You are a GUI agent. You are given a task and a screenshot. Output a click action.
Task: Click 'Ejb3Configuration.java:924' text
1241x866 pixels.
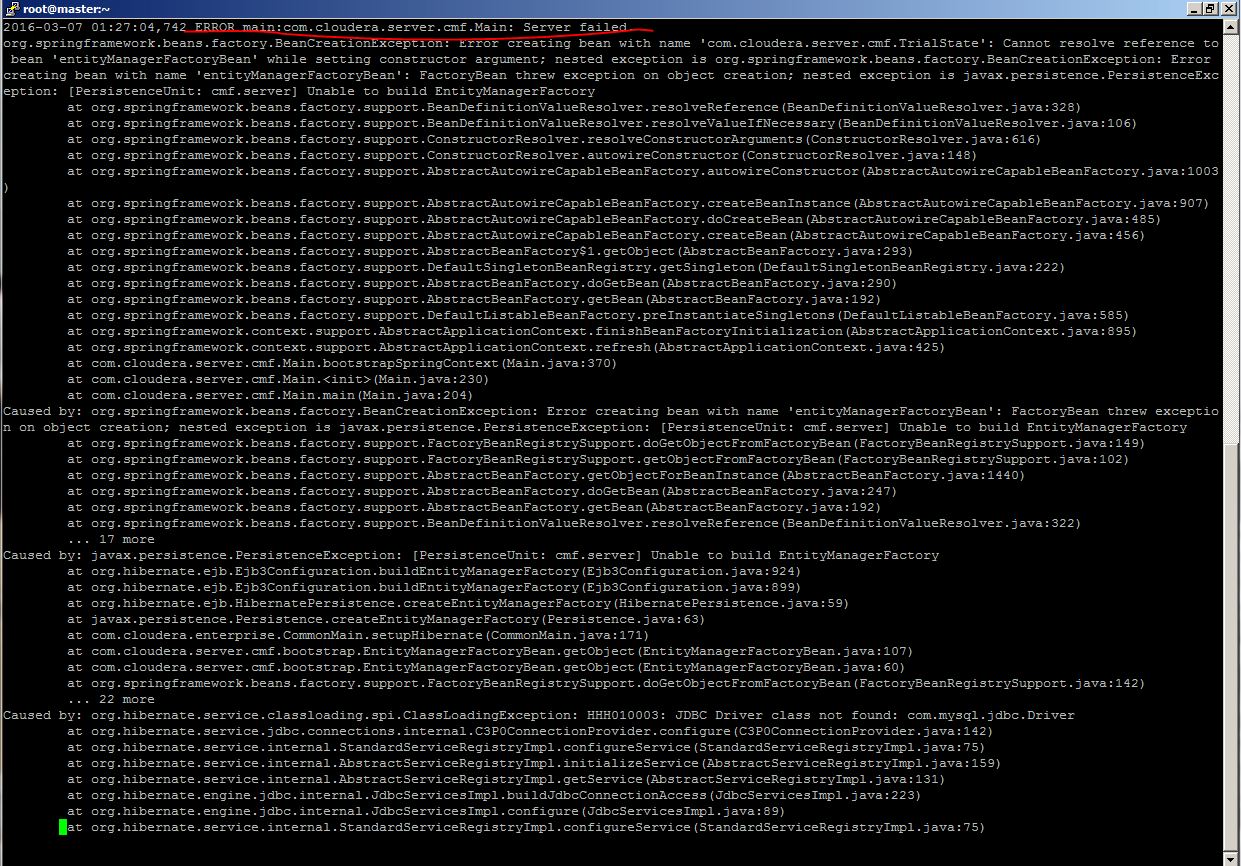click(x=687, y=571)
